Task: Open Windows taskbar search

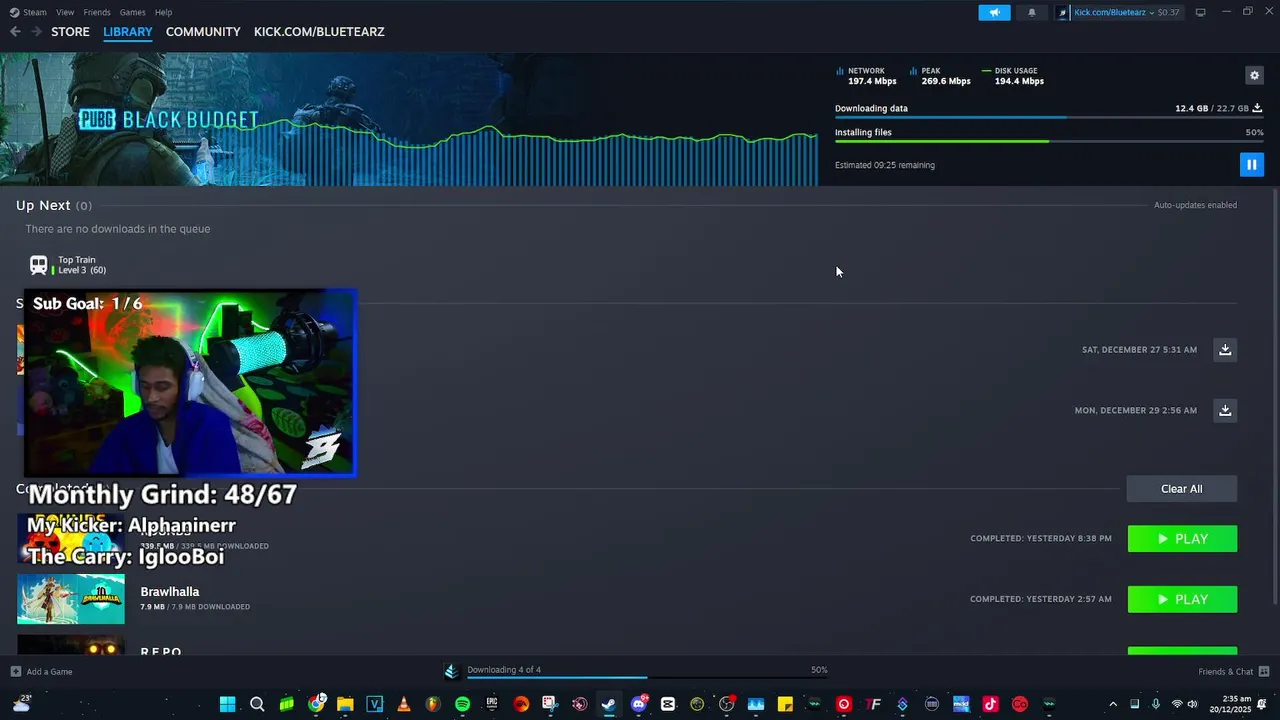Action: click(x=257, y=704)
